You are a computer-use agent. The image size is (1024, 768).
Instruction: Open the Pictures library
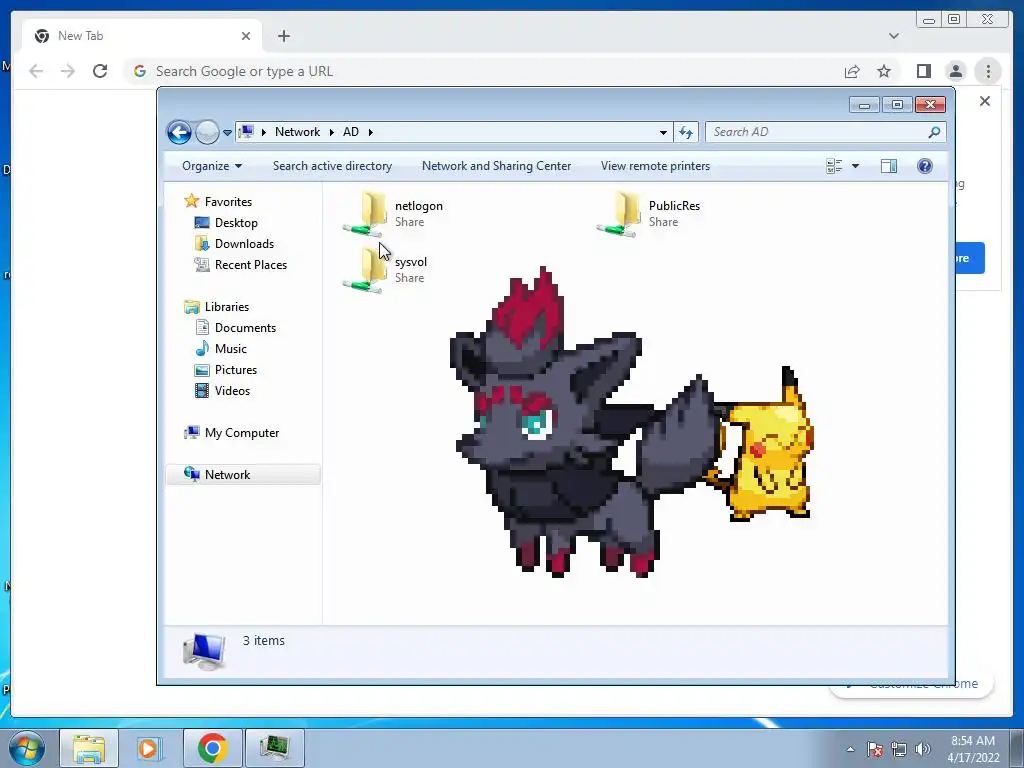coord(226,370)
